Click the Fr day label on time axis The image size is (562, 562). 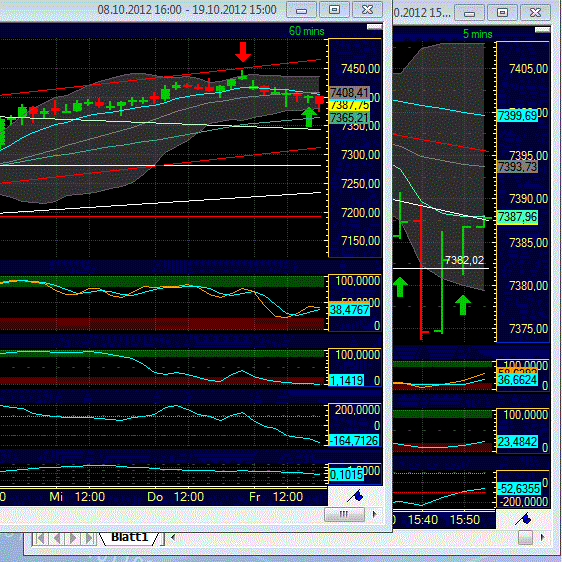point(254,497)
